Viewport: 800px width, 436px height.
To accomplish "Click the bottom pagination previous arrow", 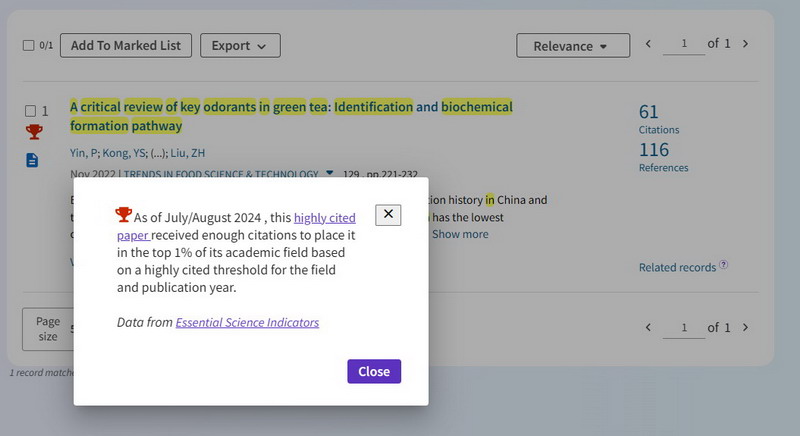I will pos(648,327).
